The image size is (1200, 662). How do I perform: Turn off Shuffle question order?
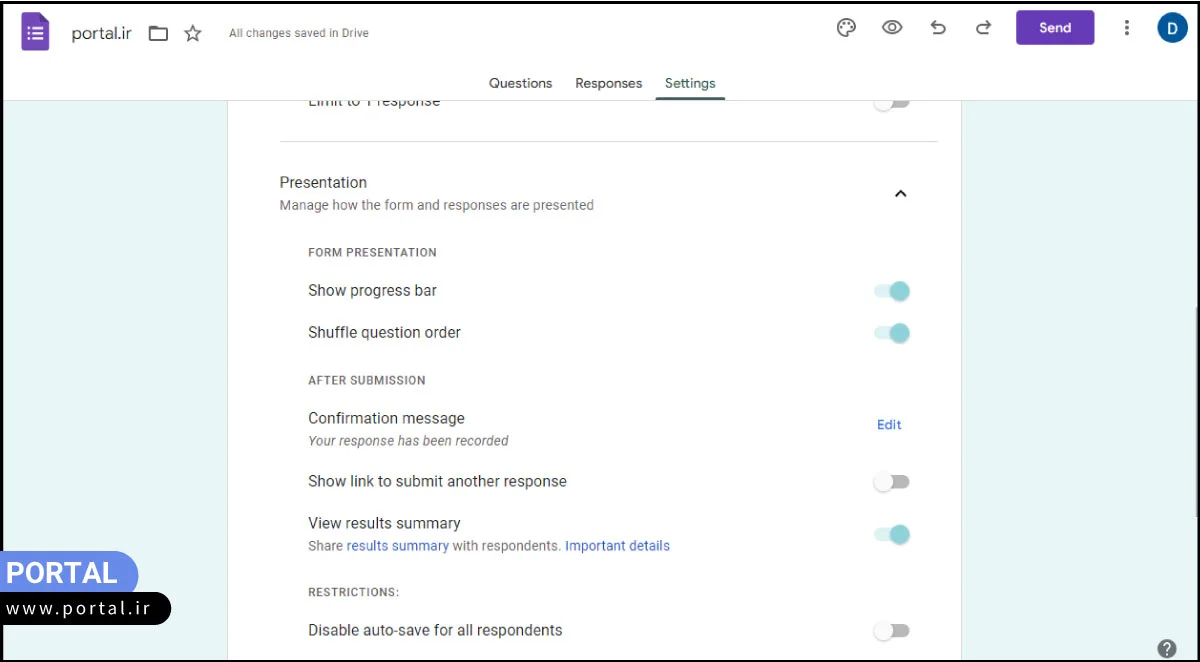(x=892, y=333)
